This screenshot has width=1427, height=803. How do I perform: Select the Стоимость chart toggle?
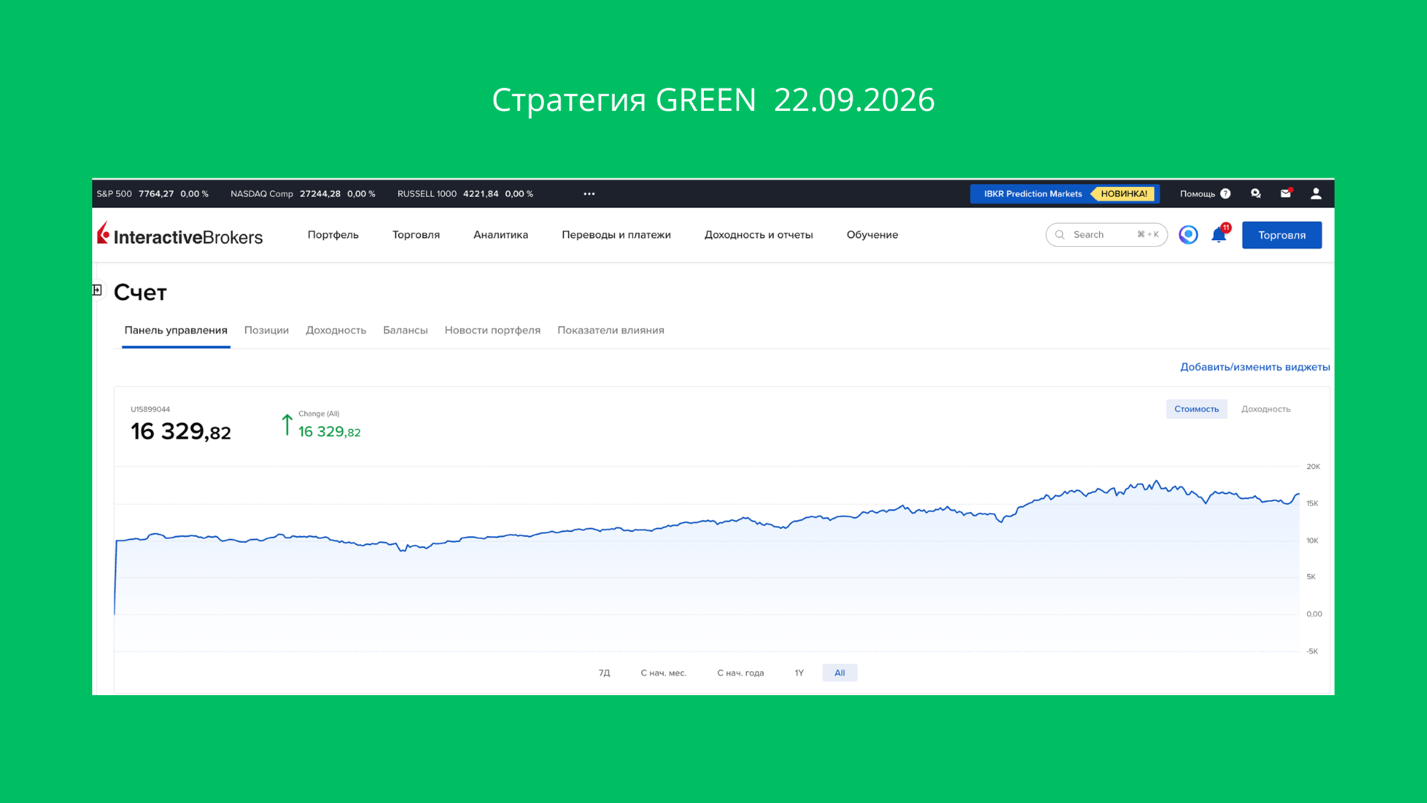(1196, 409)
